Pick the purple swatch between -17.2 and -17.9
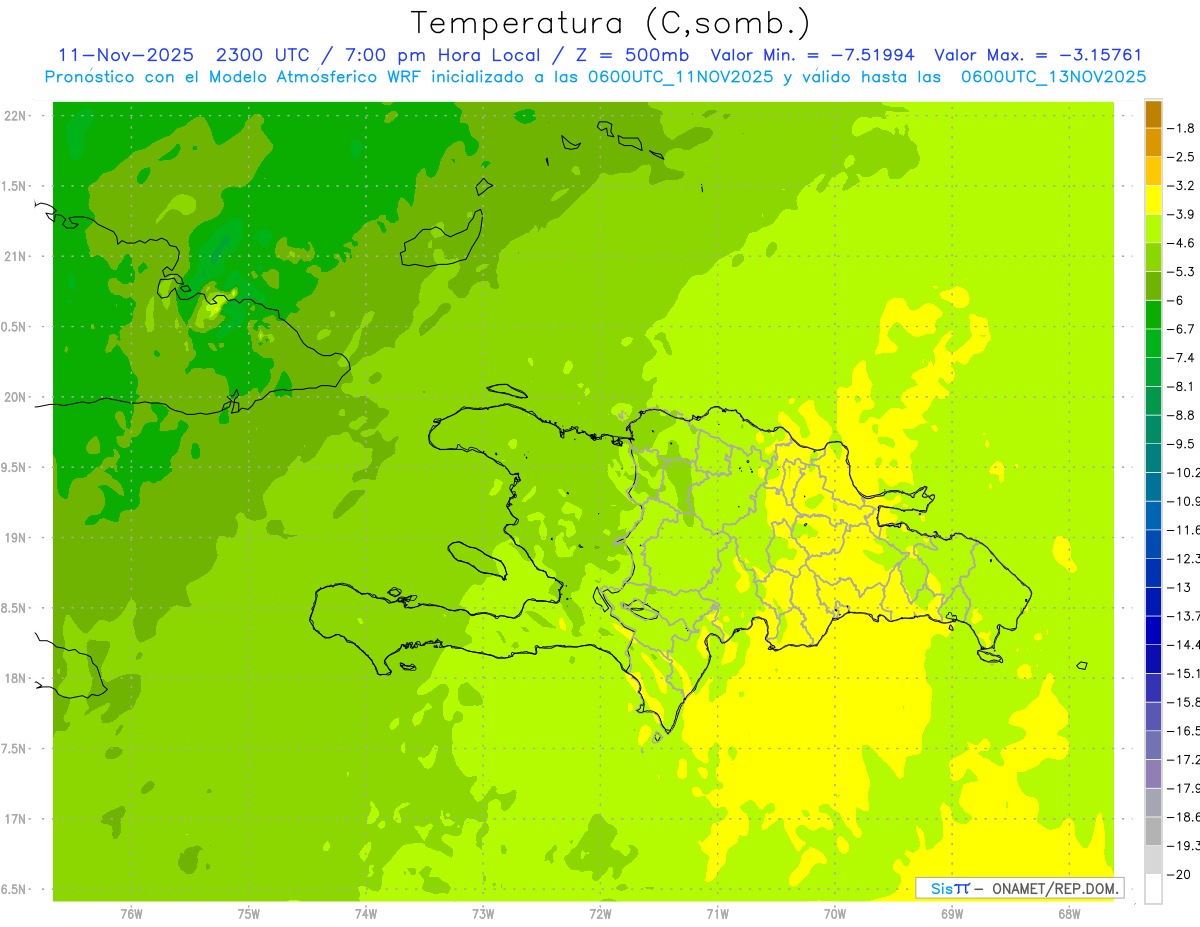The image size is (1200, 927). (x=1153, y=774)
